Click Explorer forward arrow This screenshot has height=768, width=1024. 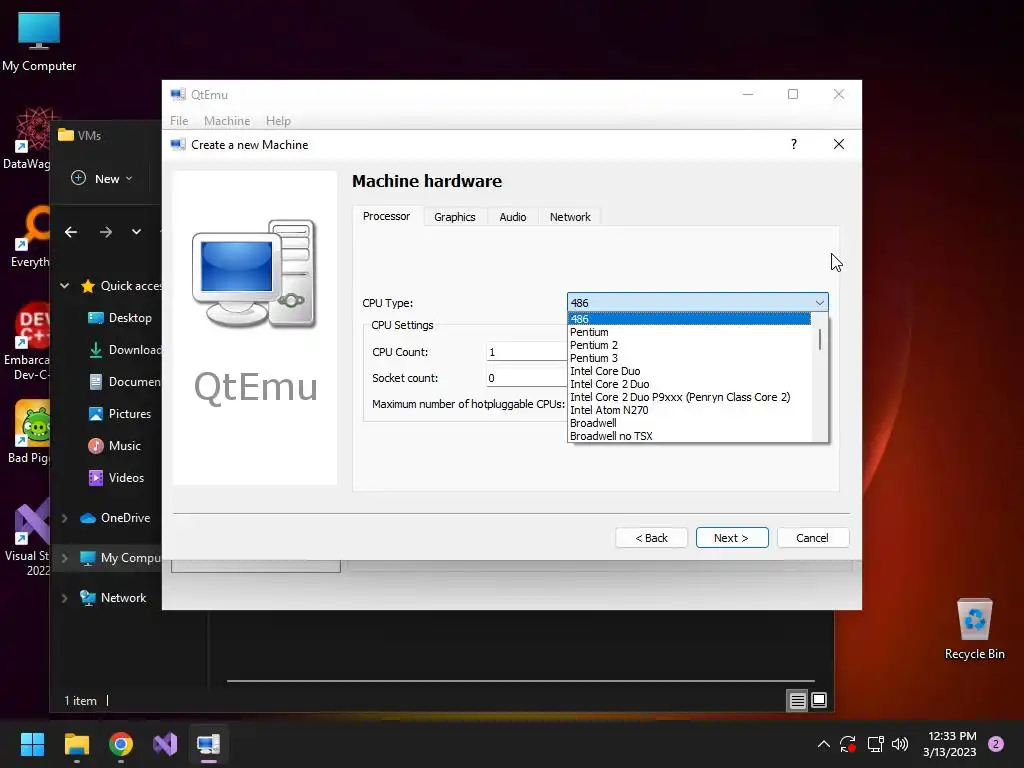pyautogui.click(x=106, y=232)
